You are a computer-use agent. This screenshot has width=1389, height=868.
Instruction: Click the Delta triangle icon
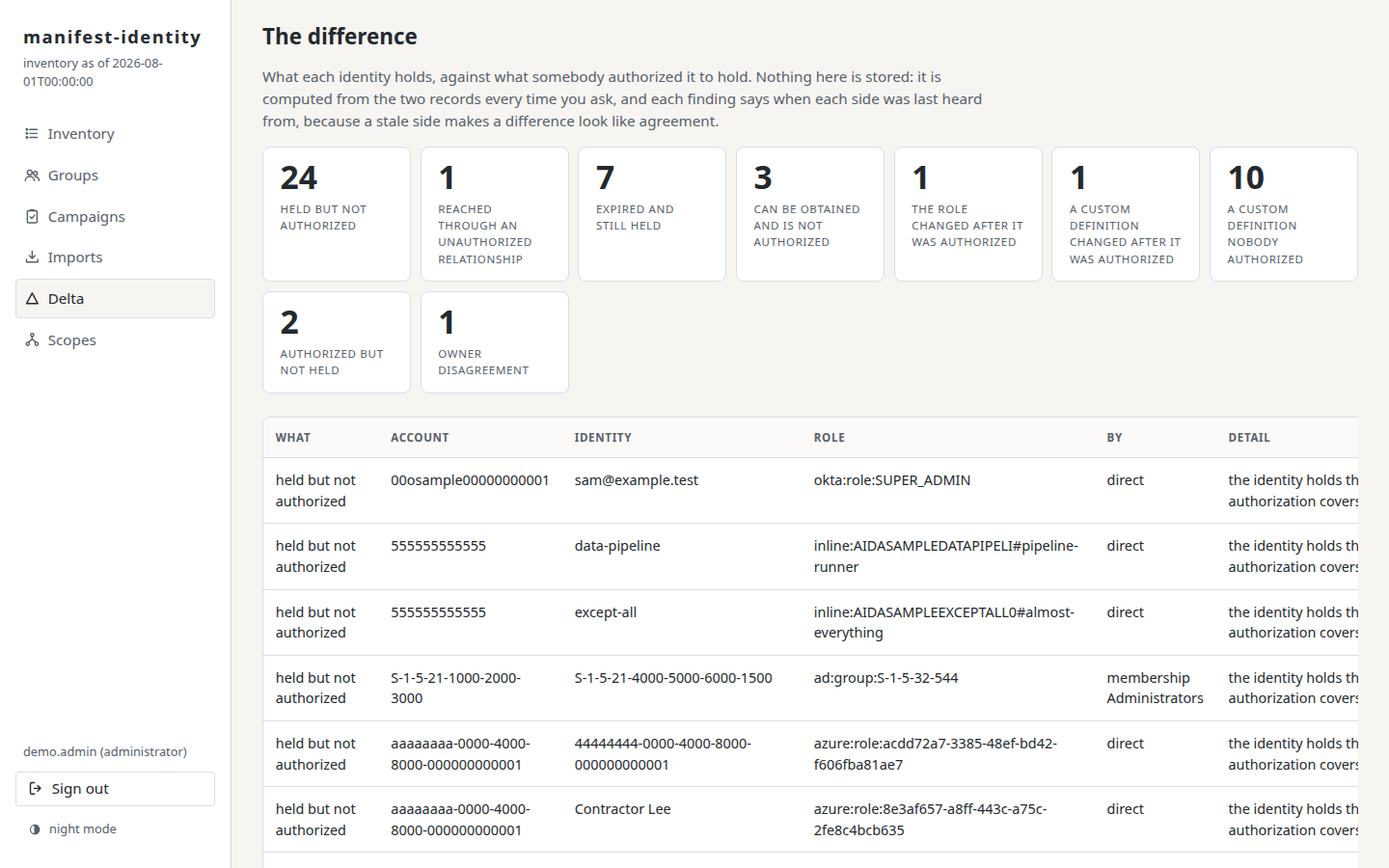click(32, 299)
